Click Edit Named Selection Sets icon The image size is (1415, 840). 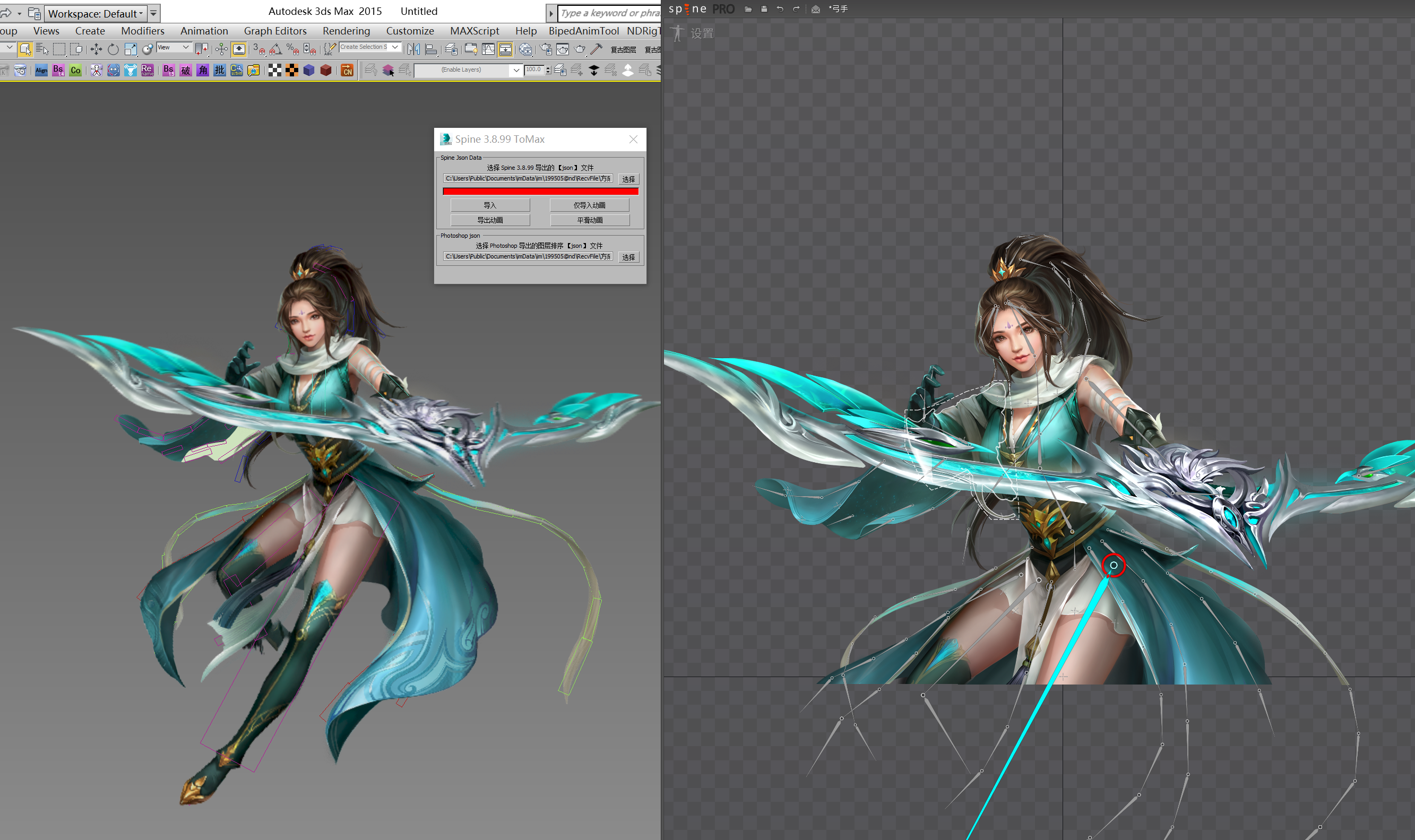pyautogui.click(x=330, y=50)
